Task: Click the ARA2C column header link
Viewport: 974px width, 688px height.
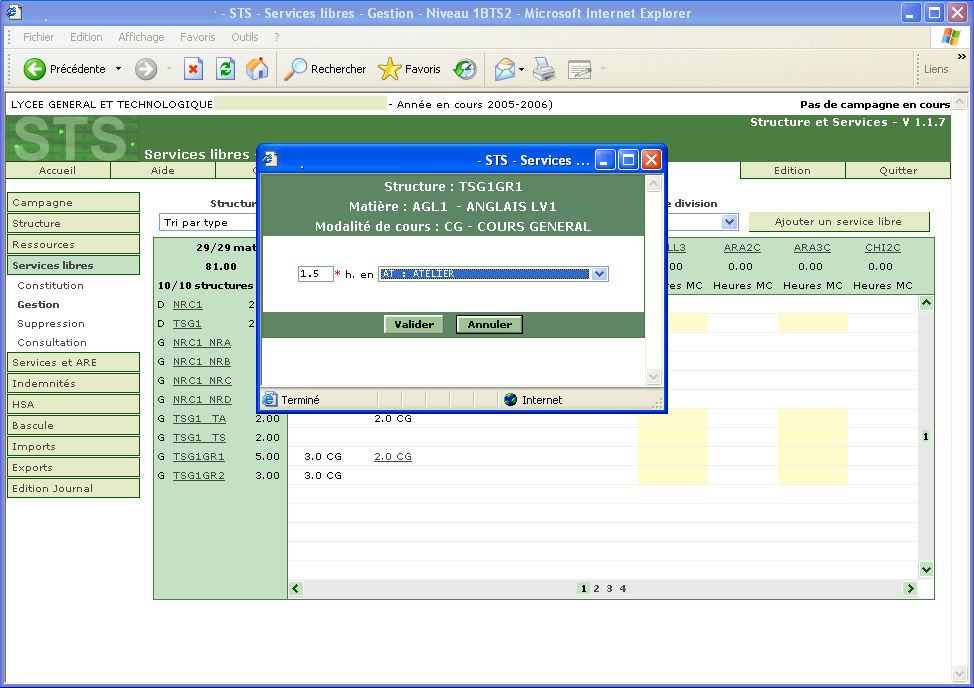Action: coord(742,248)
